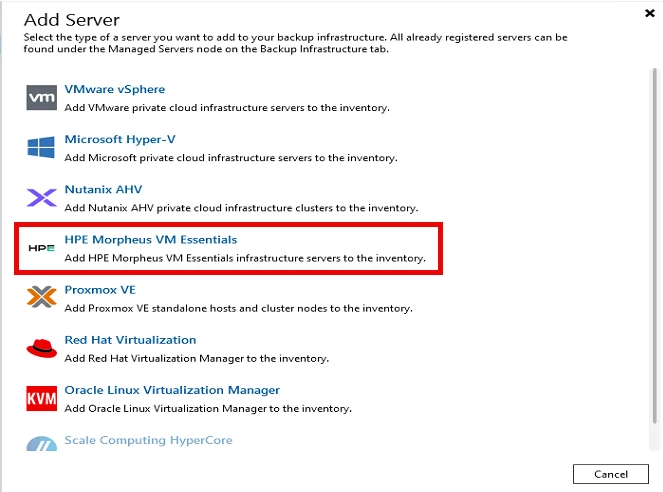Select Red Hat Virtualization option
The height and width of the screenshot is (492, 663).
(130, 340)
